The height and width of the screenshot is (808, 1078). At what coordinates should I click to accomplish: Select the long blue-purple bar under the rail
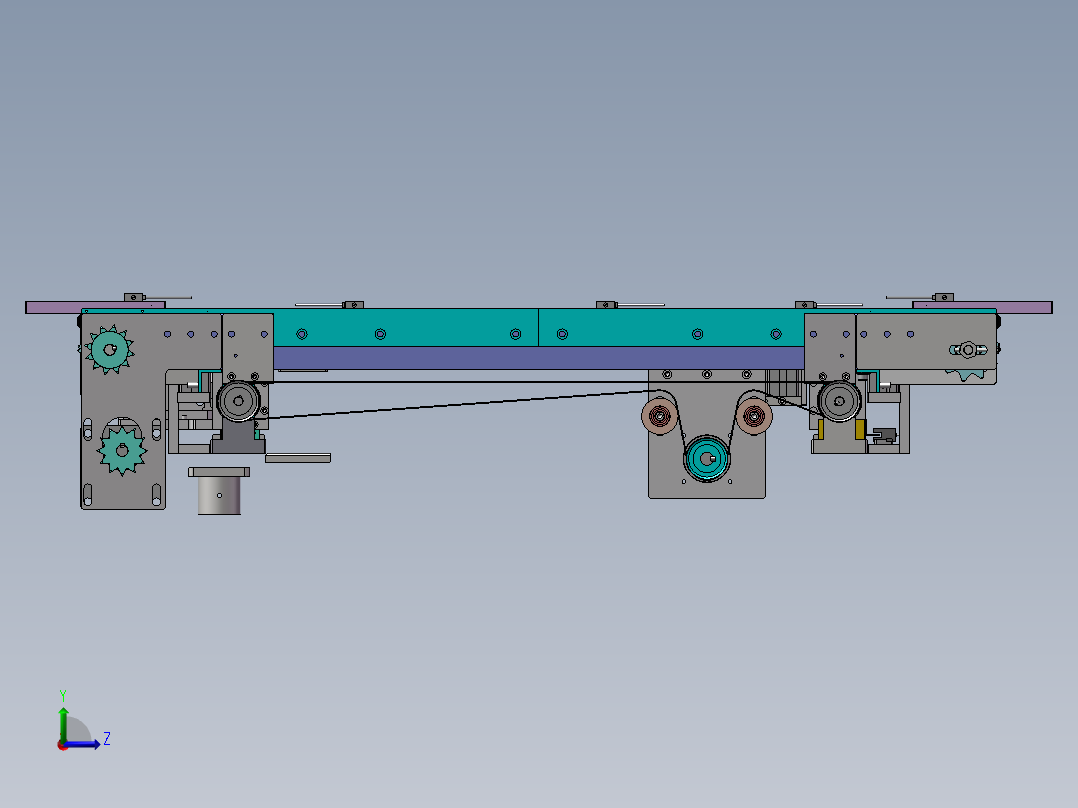coord(539,358)
